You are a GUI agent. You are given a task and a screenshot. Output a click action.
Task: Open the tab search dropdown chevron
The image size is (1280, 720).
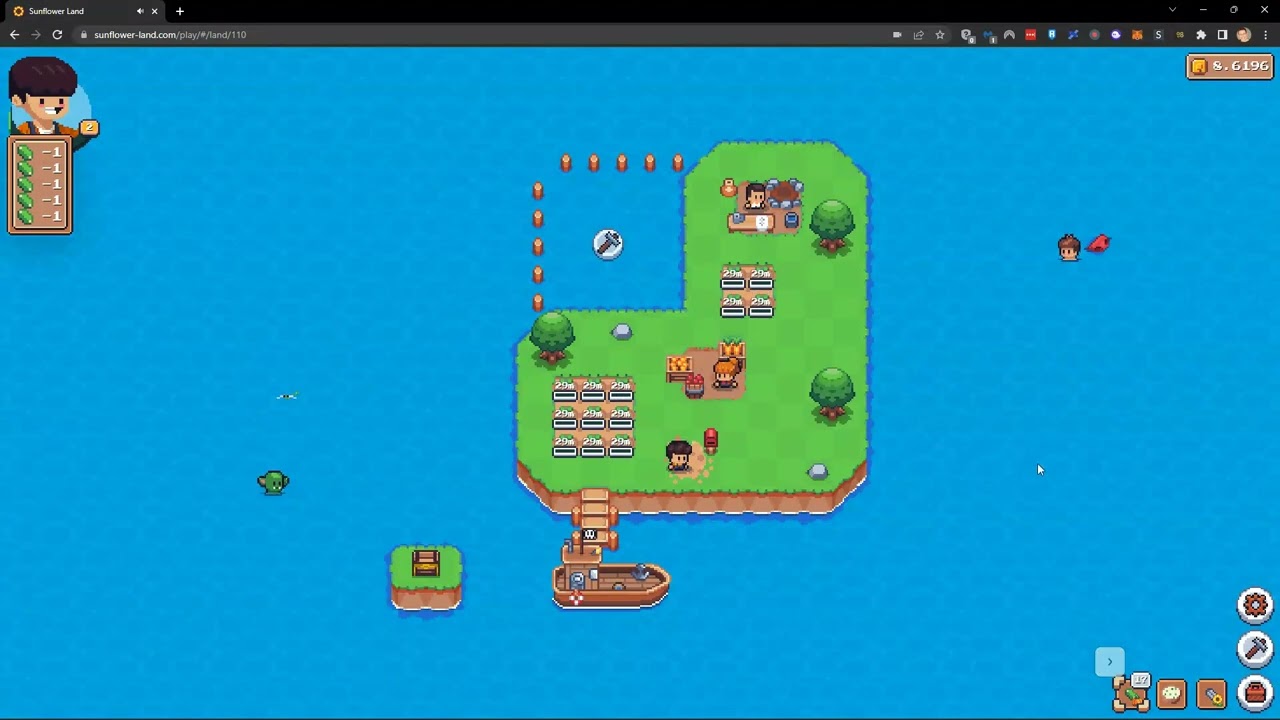(x=1172, y=10)
